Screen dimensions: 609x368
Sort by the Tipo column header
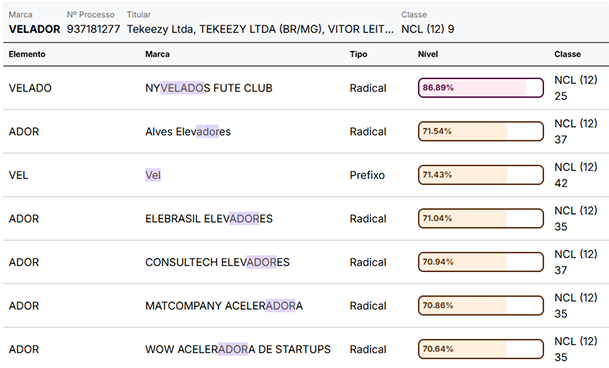[x=358, y=54]
